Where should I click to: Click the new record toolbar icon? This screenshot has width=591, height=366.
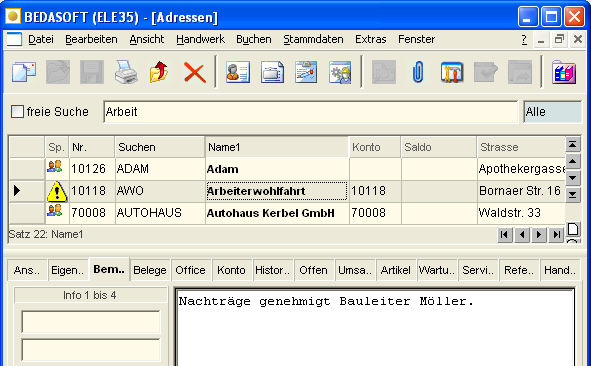point(24,72)
